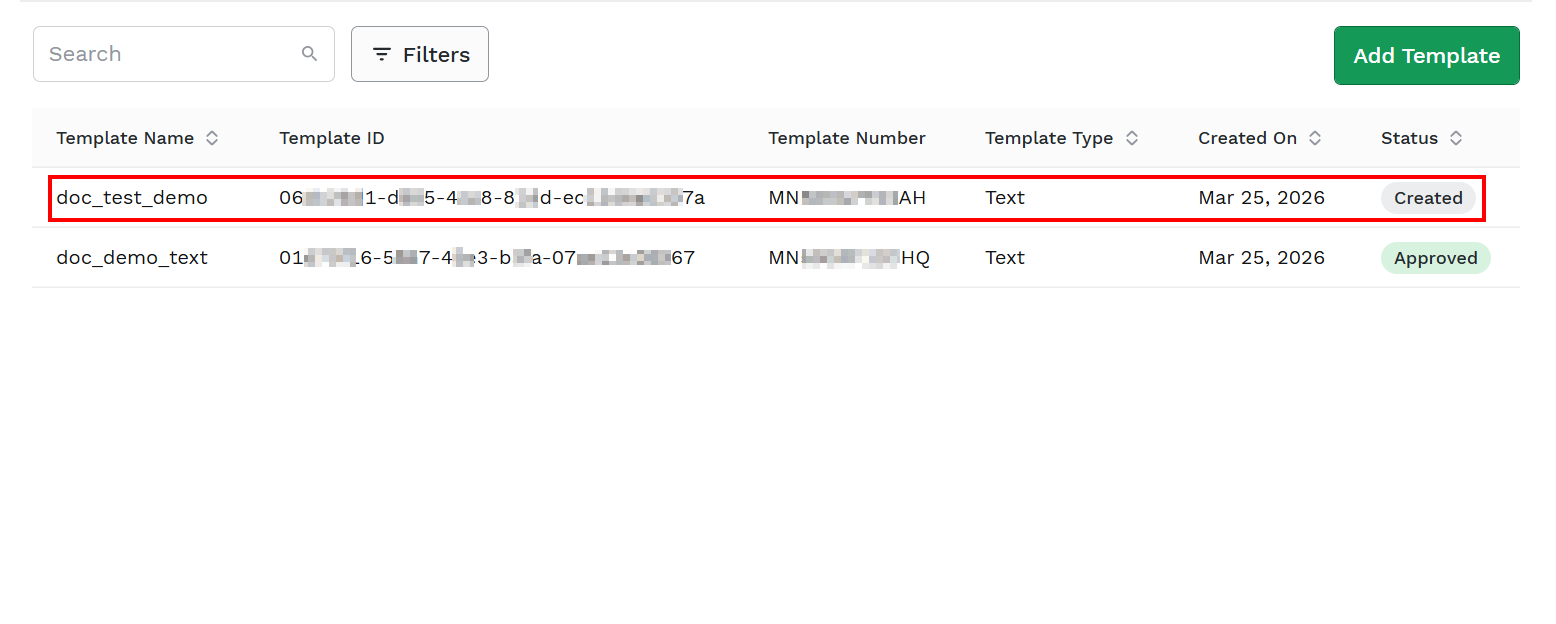The image size is (1556, 624).
Task: Sort by Status arrows icon
Action: 1456,138
